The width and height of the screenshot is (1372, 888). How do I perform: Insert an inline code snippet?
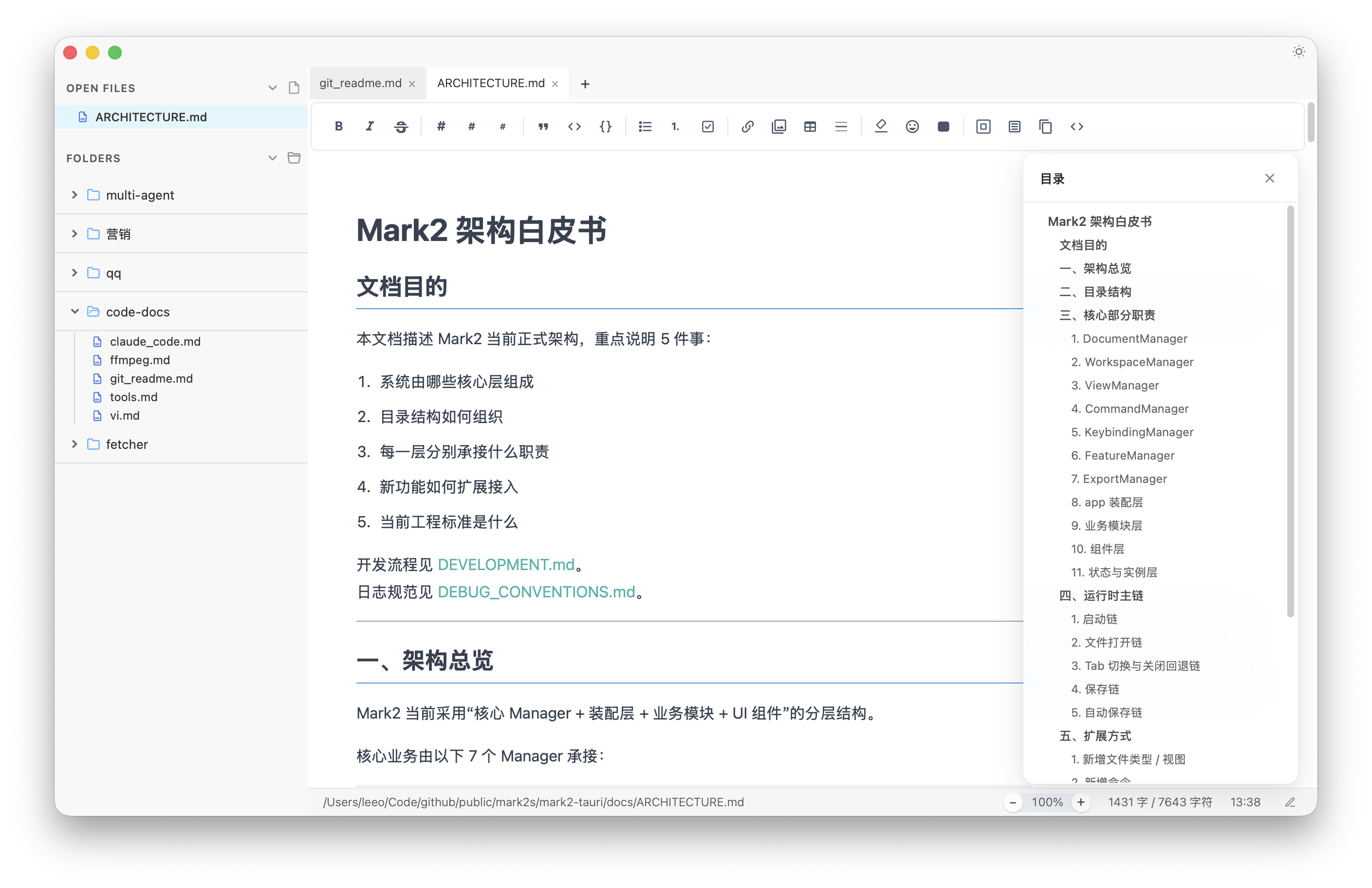tap(574, 126)
